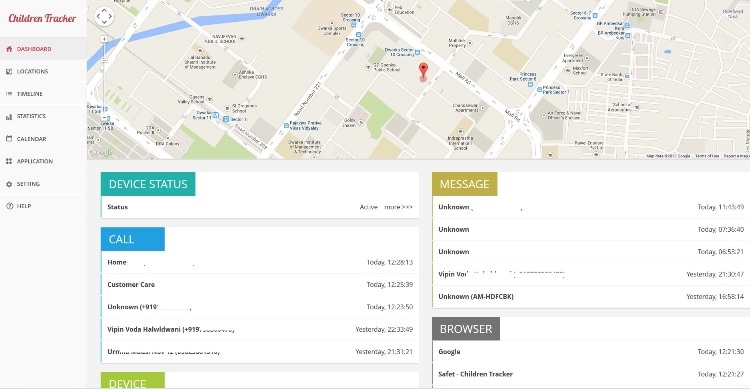Click the Calendar icon in sidebar
The image size is (750, 389).
point(9,139)
